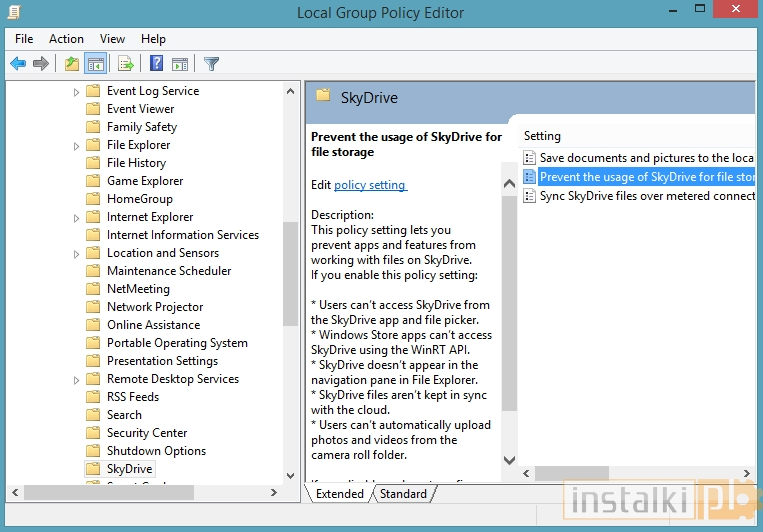
Task: Expand the Event Log Service node
Action: [76, 92]
